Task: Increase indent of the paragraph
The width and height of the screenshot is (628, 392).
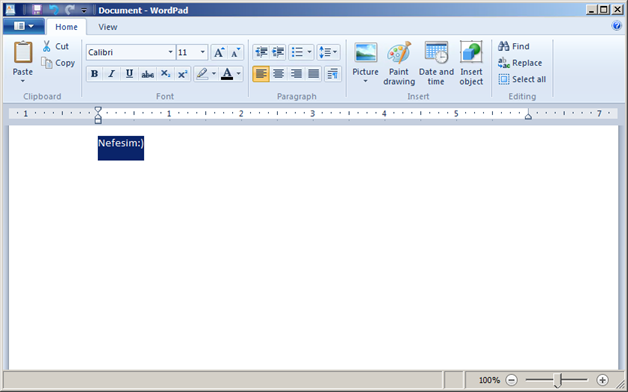Action: (x=278, y=52)
